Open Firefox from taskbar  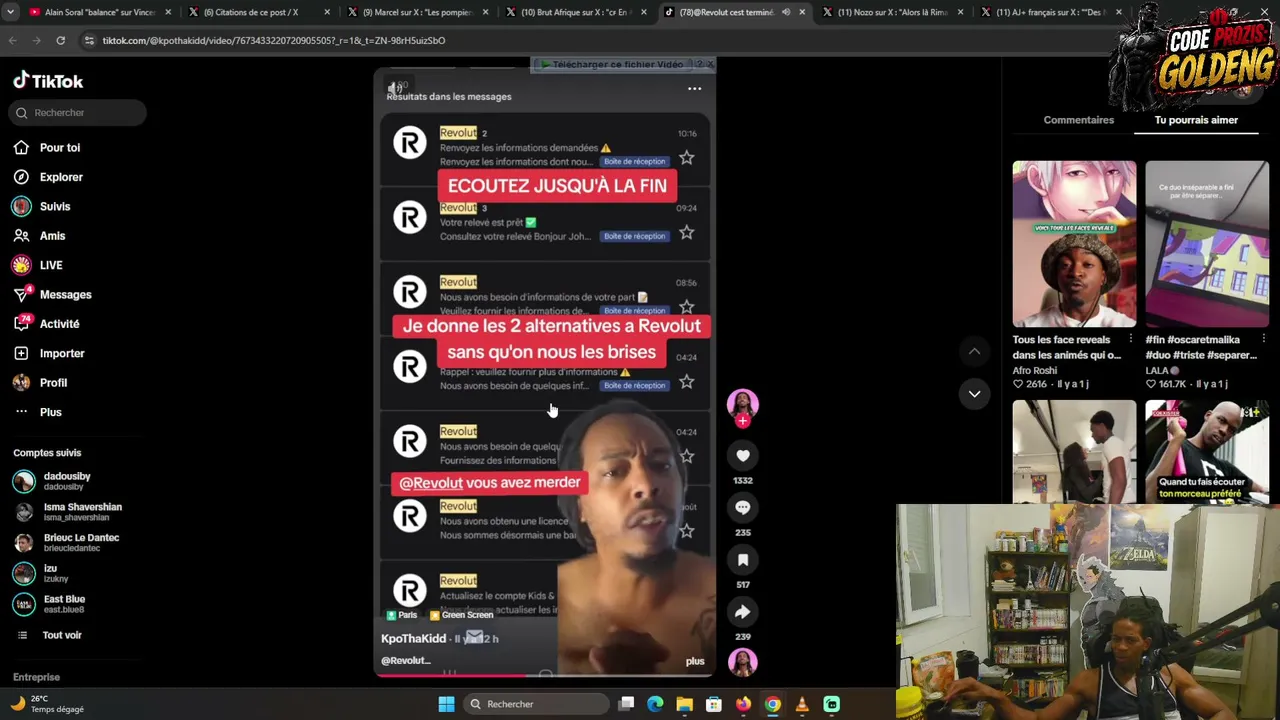click(743, 704)
